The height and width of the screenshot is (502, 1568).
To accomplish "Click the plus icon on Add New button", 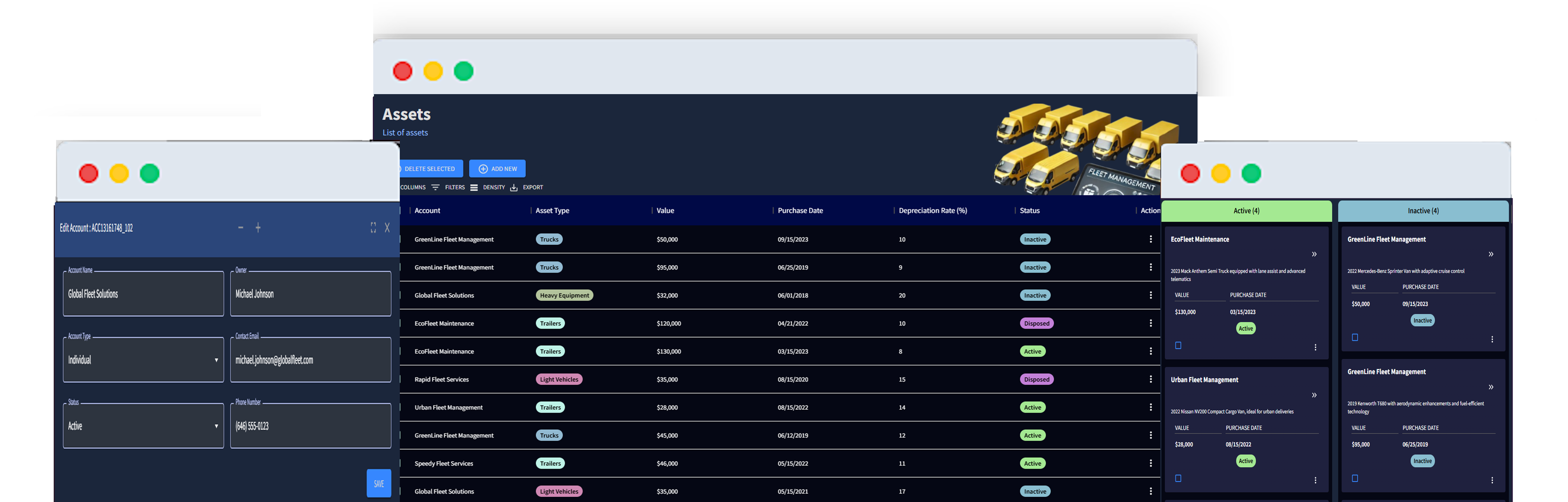I will (483, 169).
